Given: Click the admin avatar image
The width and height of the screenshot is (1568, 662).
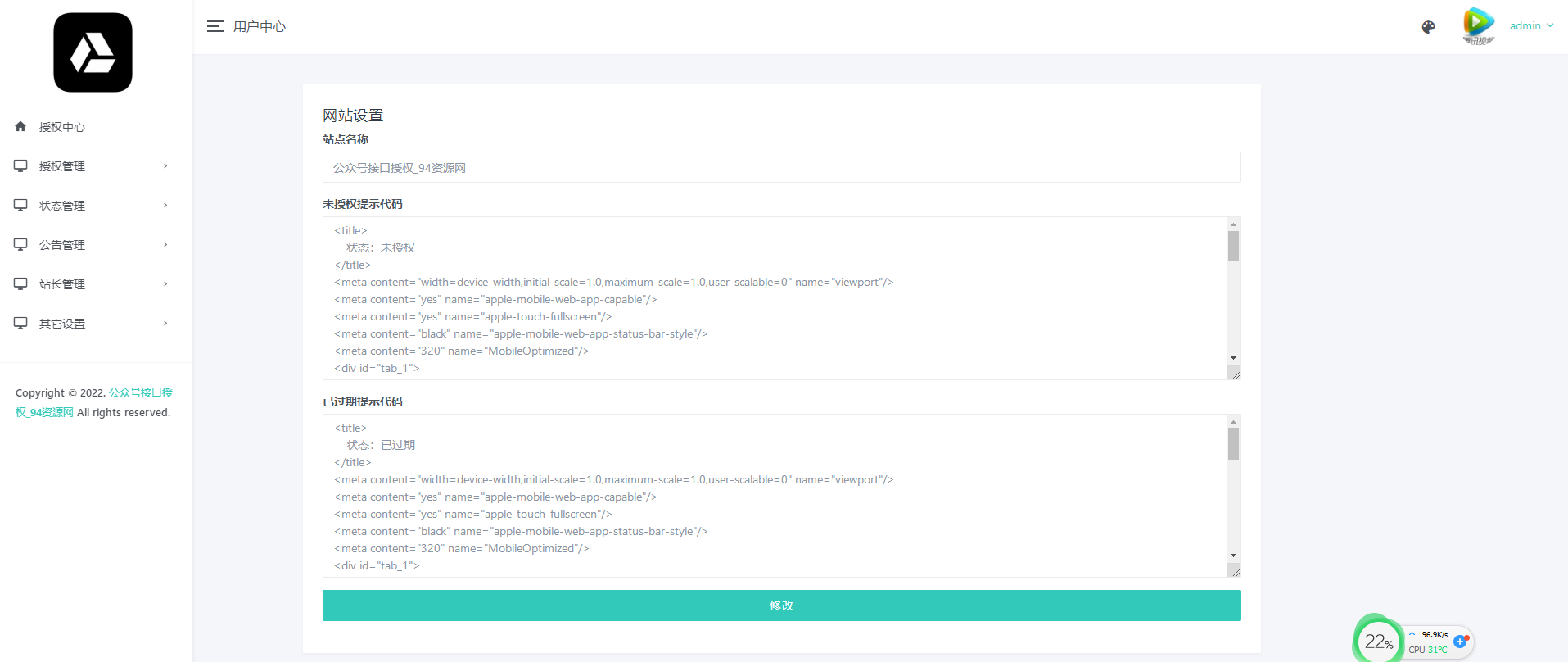Looking at the screenshot, I should pyautogui.click(x=1478, y=25).
